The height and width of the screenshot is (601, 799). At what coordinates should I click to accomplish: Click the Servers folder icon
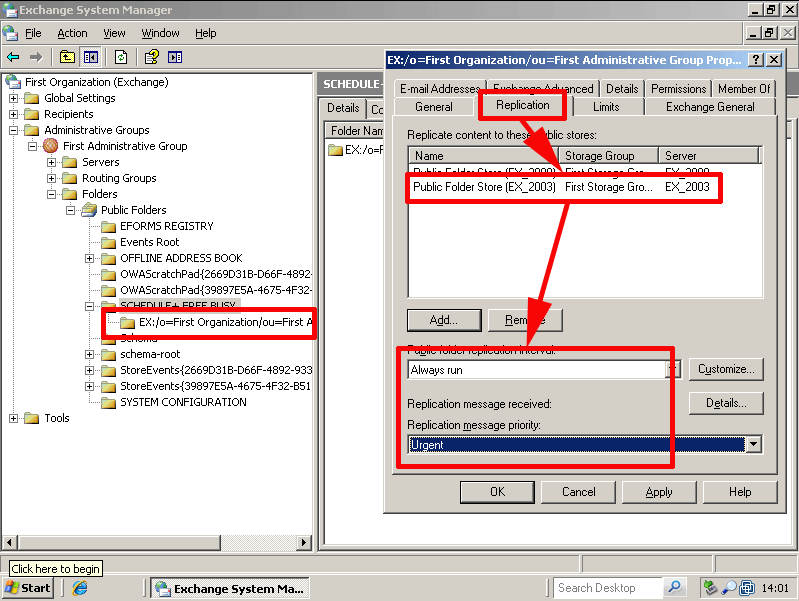[x=69, y=162]
